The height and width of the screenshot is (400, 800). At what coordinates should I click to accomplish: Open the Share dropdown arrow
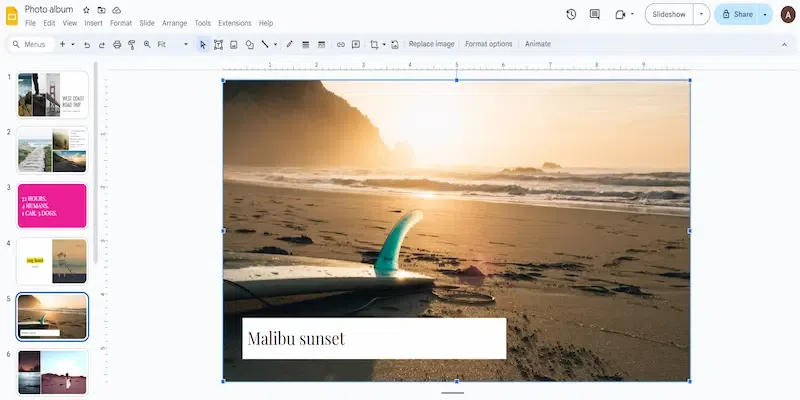(x=765, y=14)
